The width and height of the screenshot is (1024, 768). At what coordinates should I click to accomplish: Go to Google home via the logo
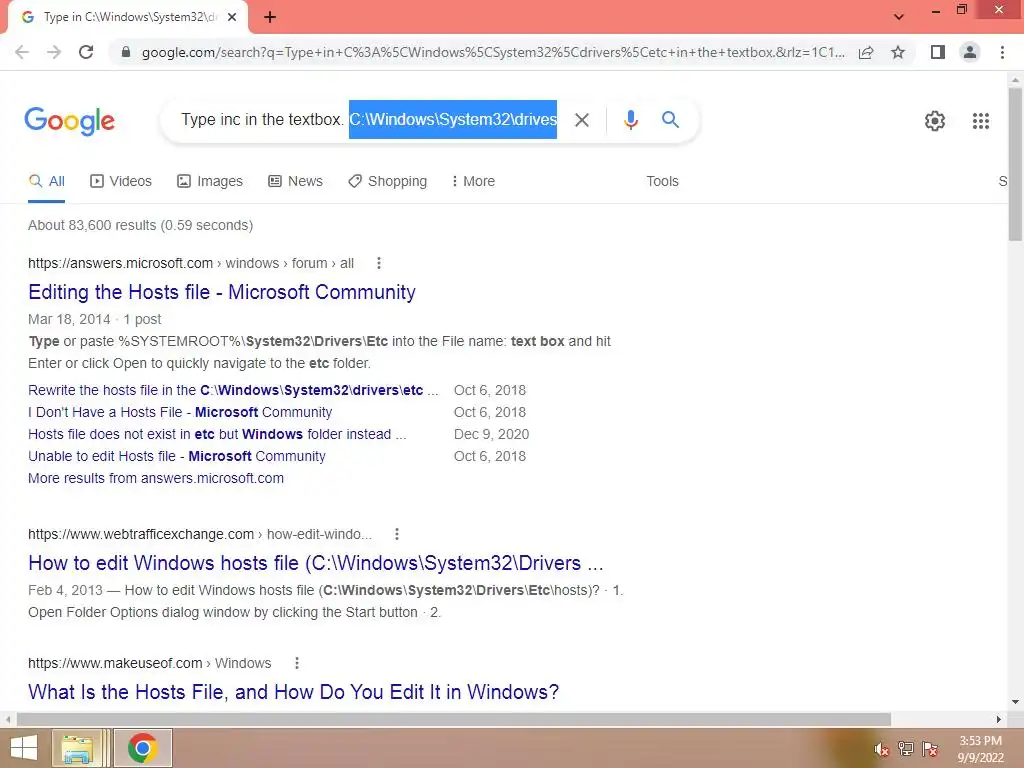coord(70,121)
